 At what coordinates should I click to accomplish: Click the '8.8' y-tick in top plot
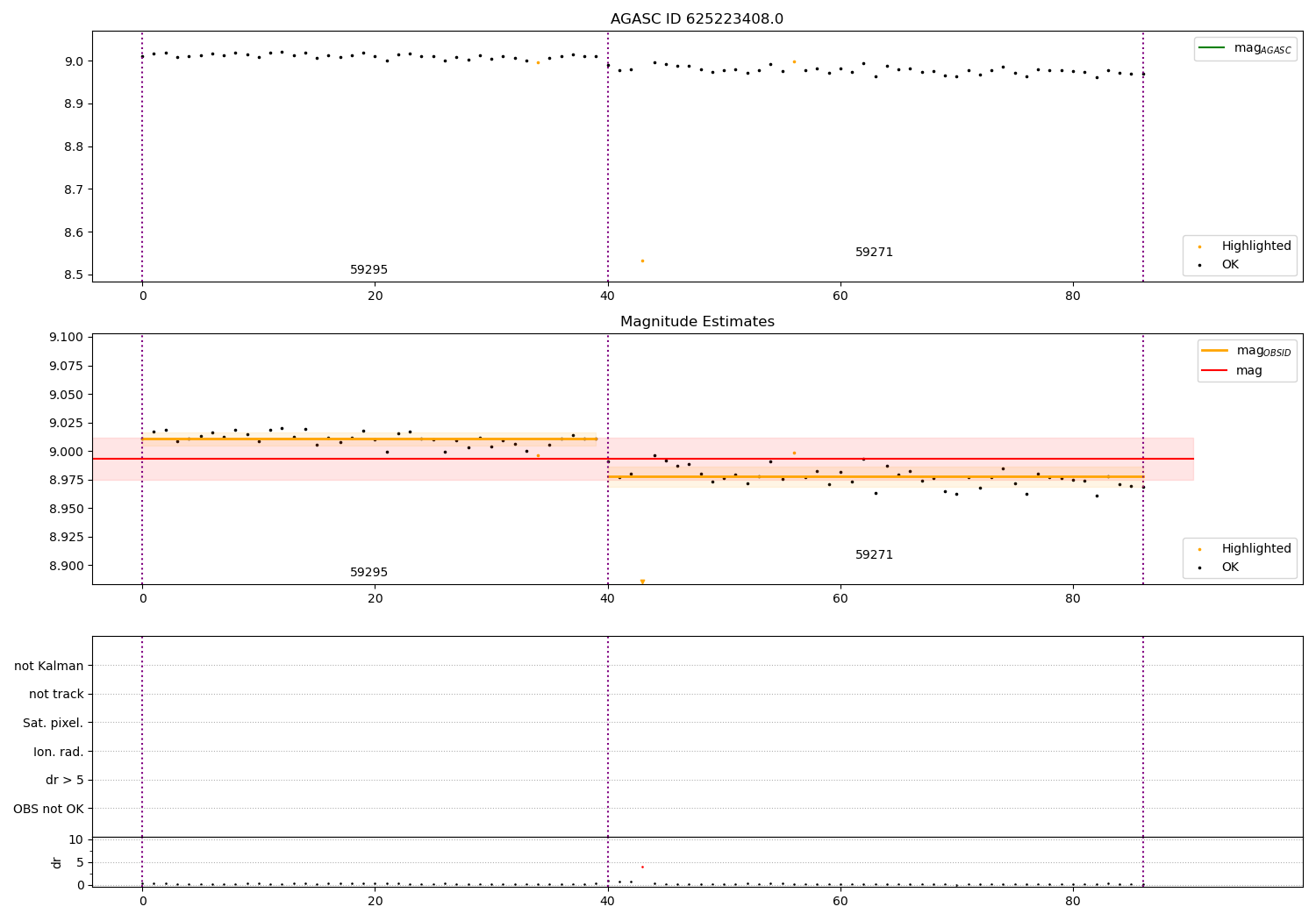coord(75,146)
